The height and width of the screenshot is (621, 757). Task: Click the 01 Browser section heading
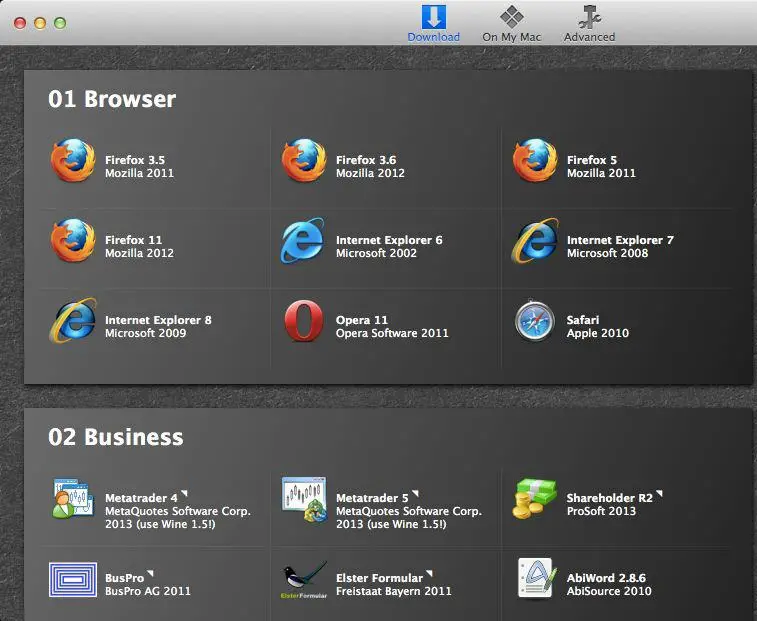pos(112,99)
